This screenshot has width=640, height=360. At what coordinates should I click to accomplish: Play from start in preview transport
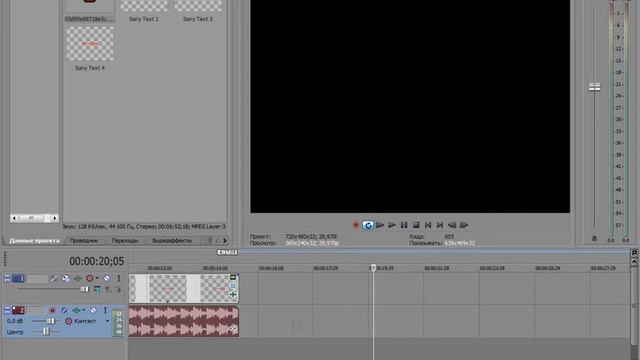(380, 225)
